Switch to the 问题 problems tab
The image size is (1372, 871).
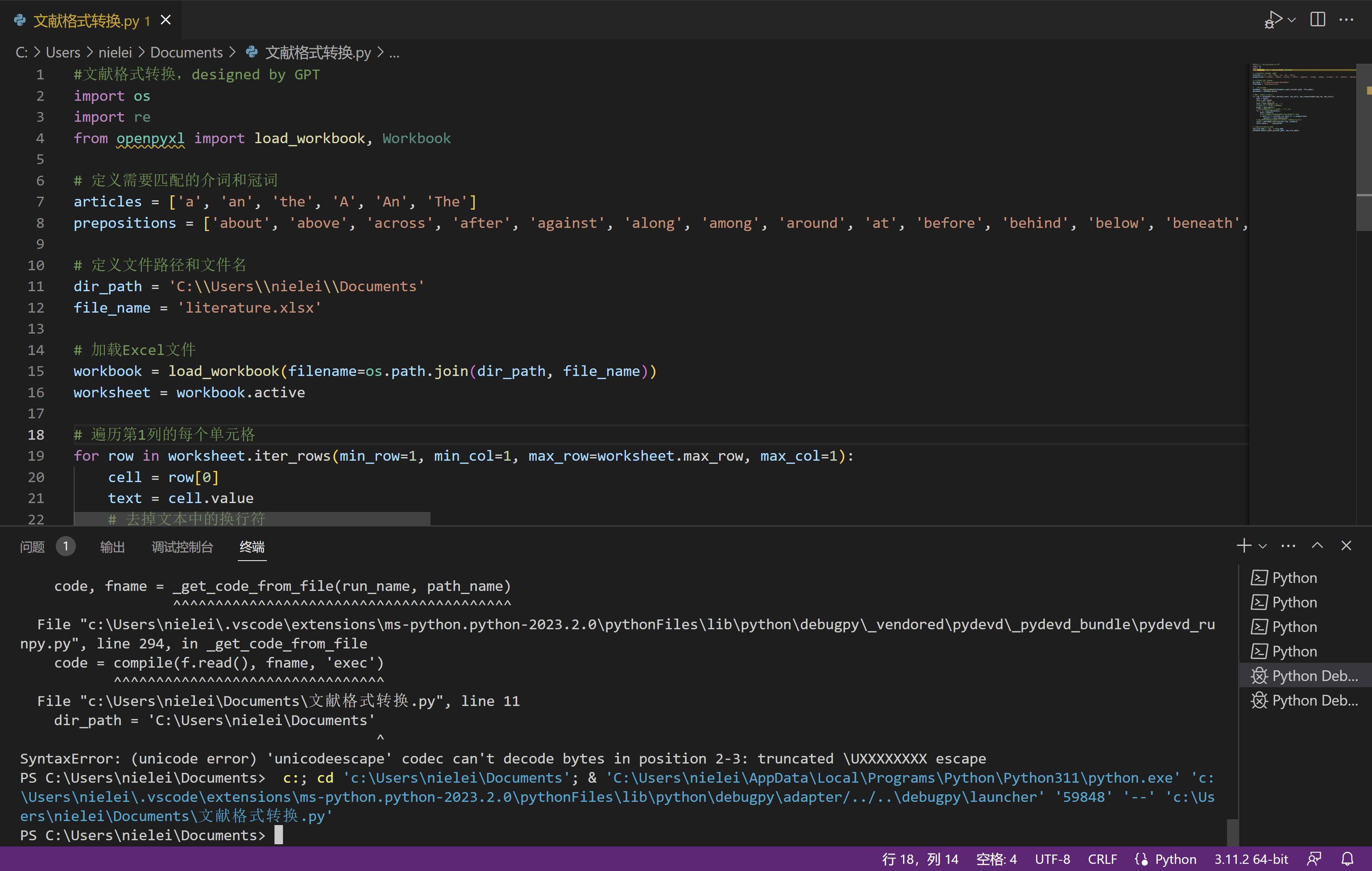click(33, 547)
